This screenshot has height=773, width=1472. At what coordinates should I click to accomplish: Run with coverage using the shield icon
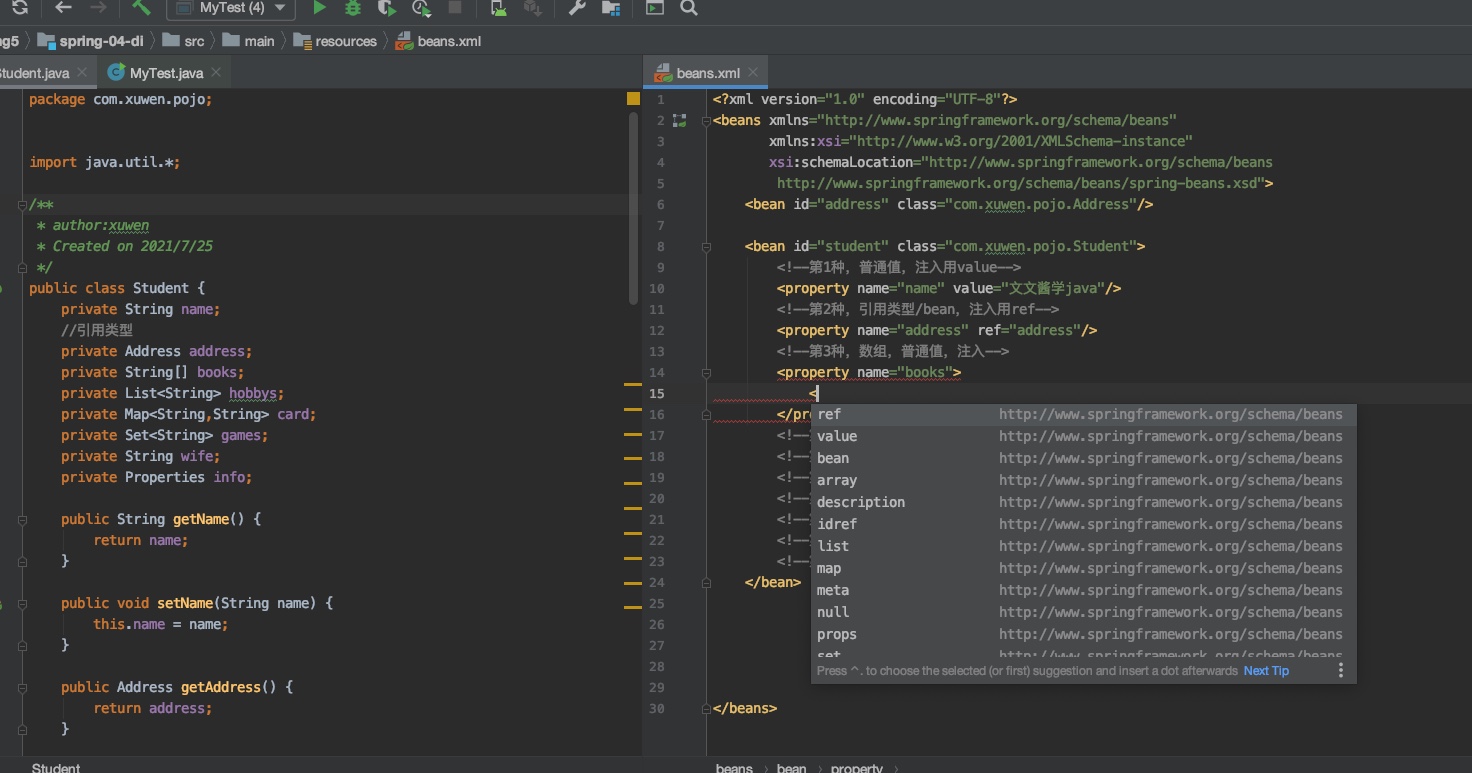(x=386, y=8)
